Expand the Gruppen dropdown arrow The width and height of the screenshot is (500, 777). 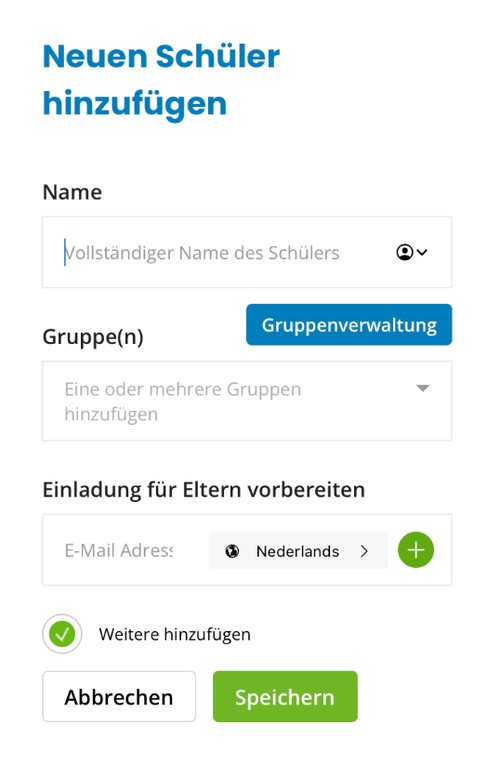click(x=423, y=388)
